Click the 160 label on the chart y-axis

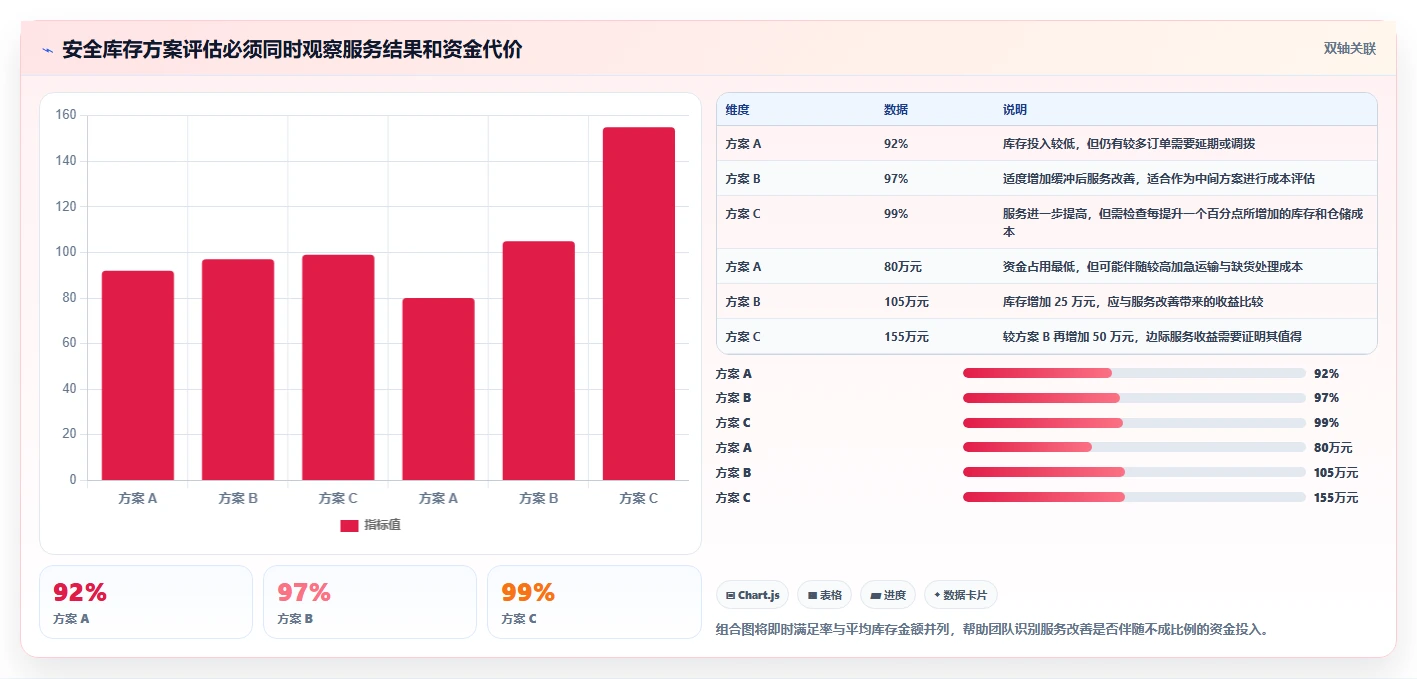click(x=66, y=115)
